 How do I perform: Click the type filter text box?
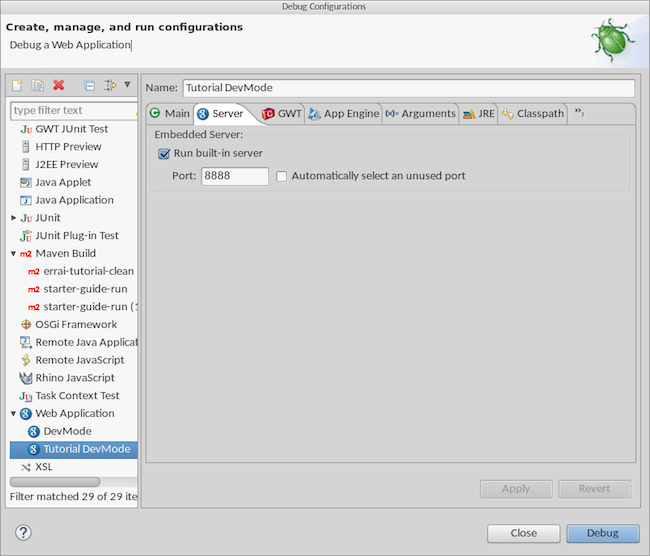[74, 111]
